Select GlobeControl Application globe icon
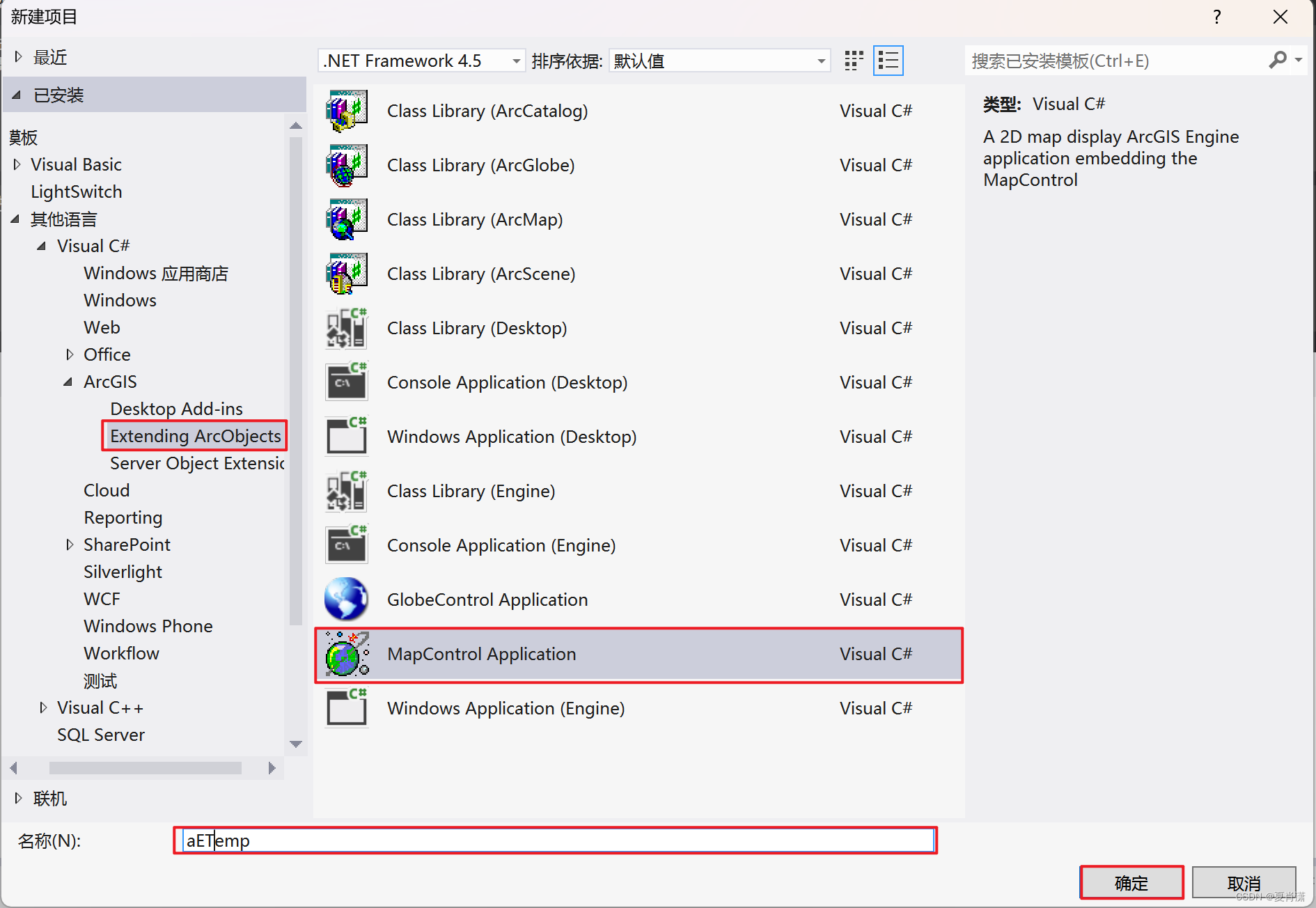1316x908 pixels. [347, 600]
